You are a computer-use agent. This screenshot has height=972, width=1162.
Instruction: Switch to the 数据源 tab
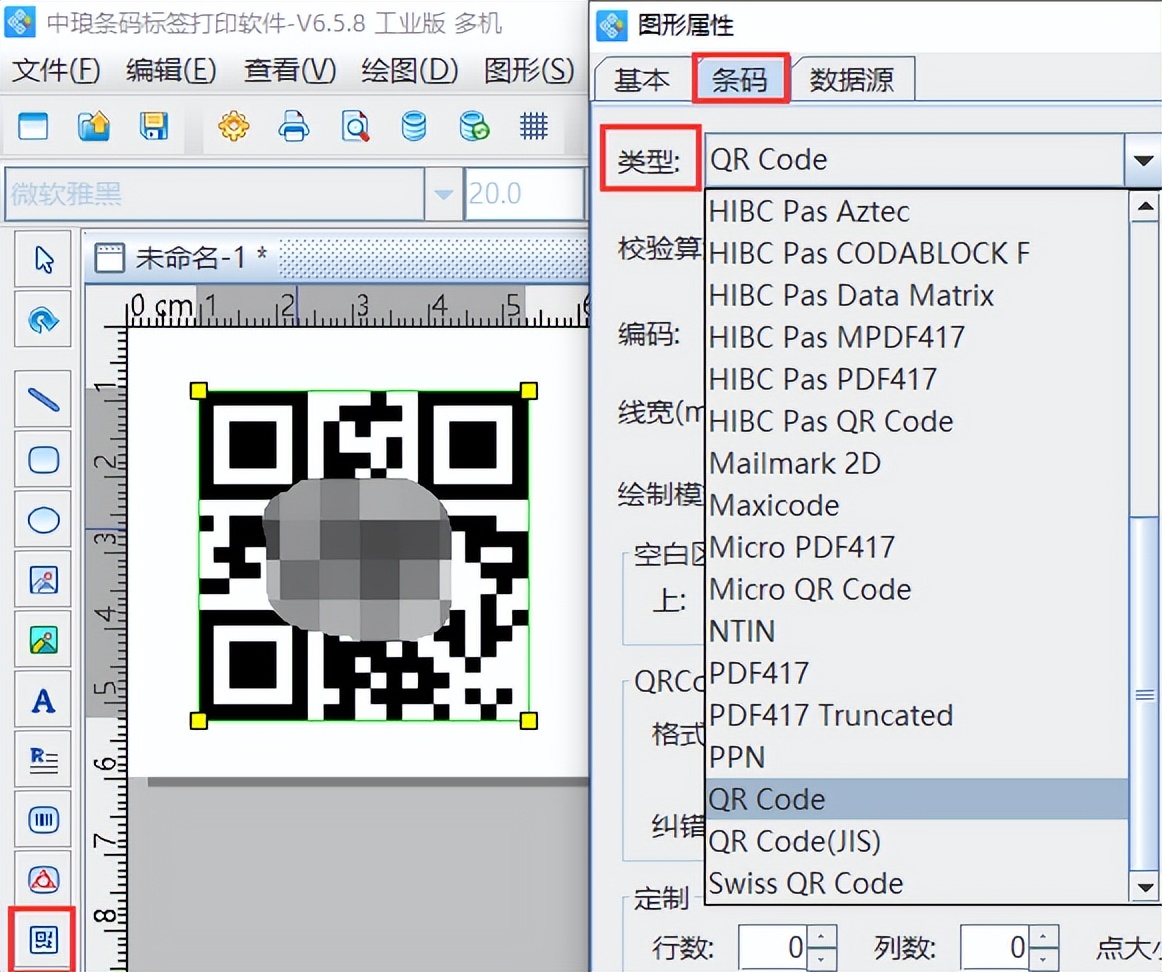point(851,79)
